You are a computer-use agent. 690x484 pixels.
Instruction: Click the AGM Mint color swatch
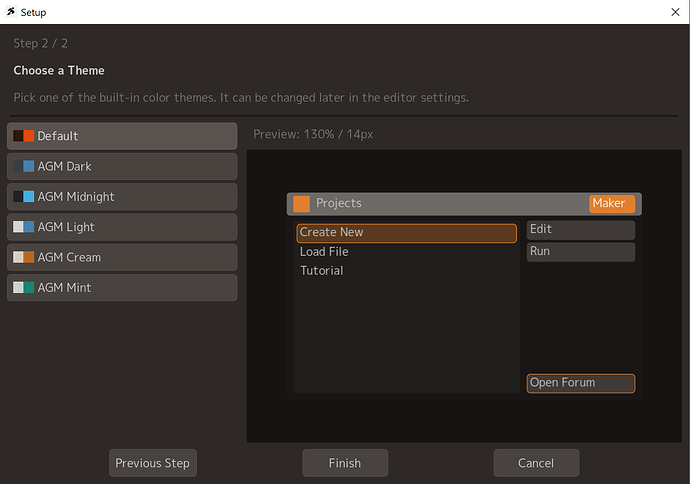point(23,287)
